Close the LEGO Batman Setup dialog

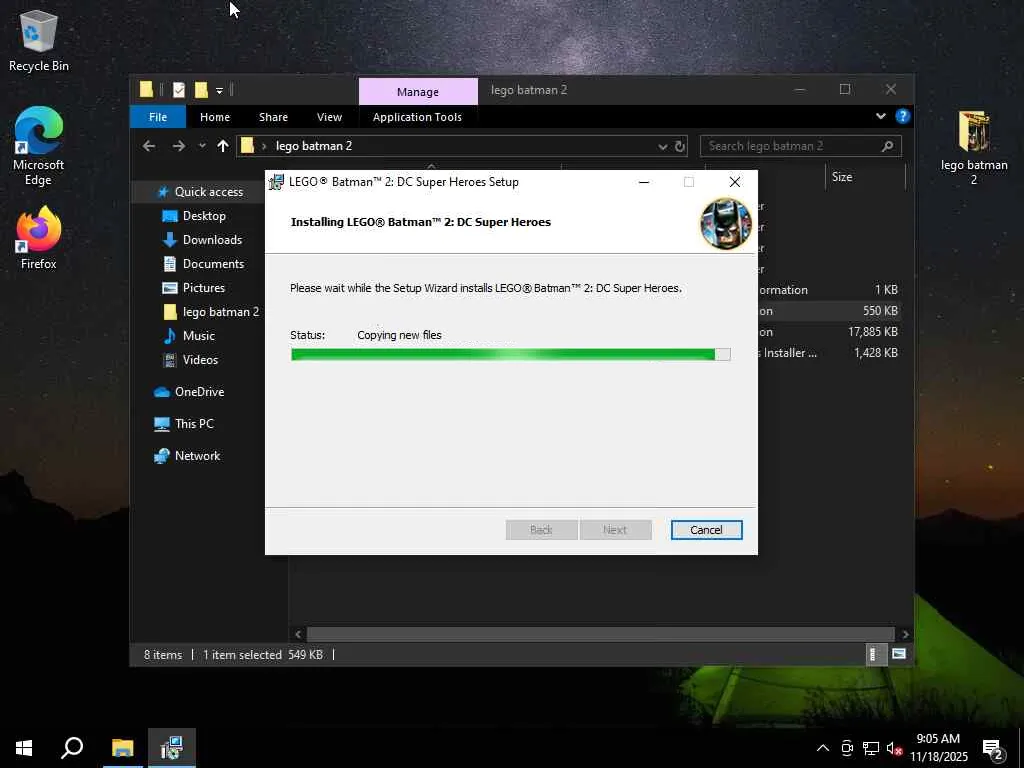click(x=735, y=182)
